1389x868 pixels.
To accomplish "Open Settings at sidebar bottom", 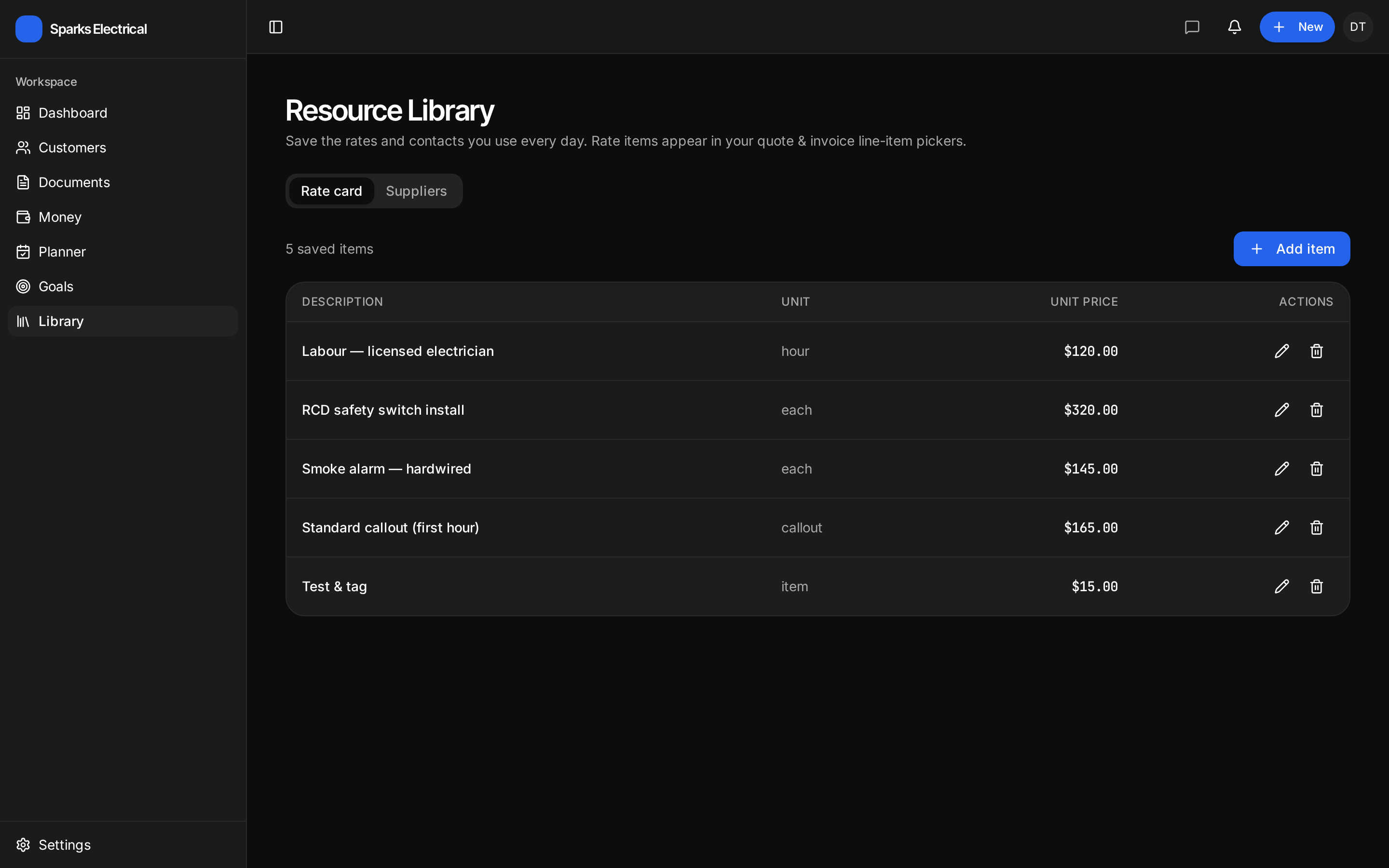I will tap(123, 844).
